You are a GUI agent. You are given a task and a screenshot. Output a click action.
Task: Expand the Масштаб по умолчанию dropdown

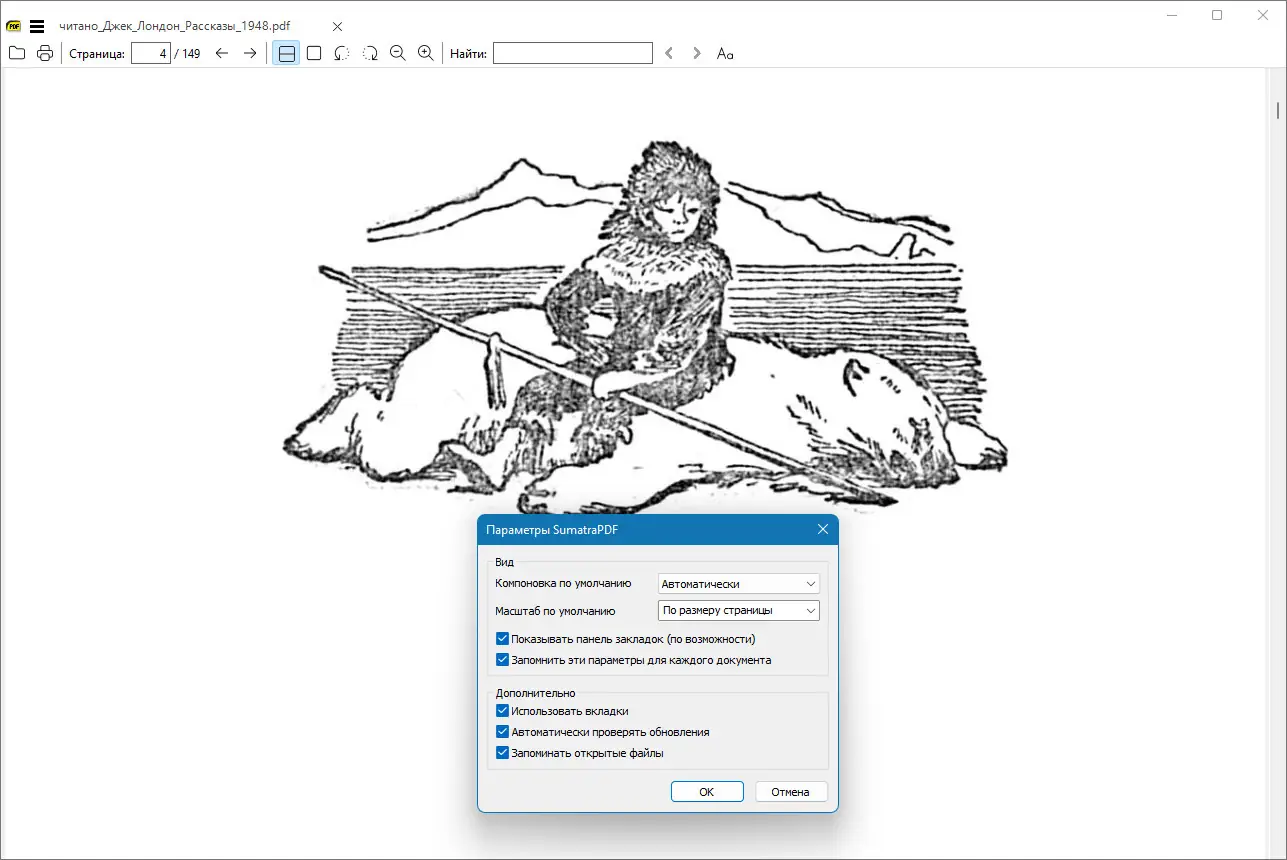[739, 610]
